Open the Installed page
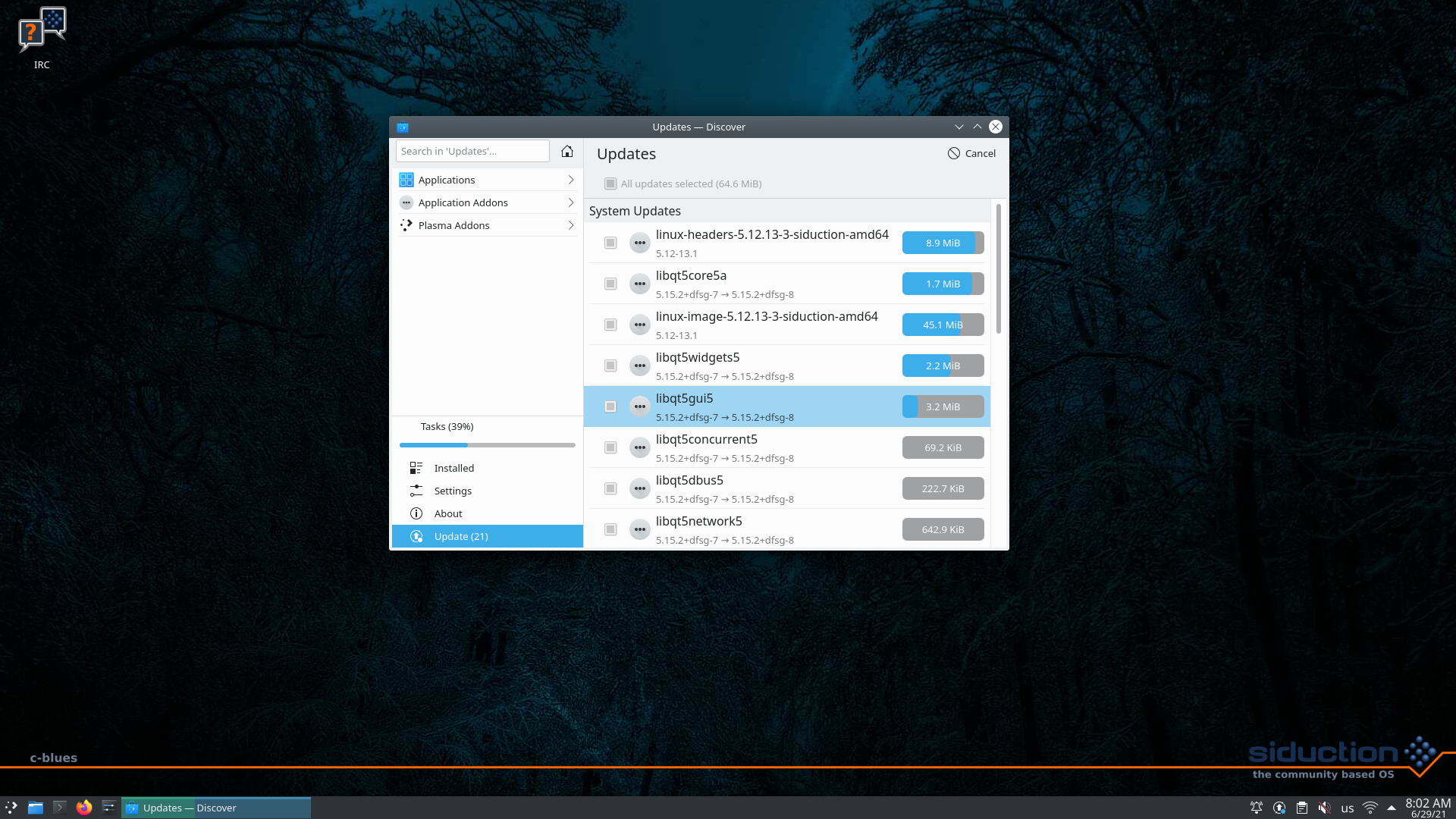1456x819 pixels. [487, 468]
